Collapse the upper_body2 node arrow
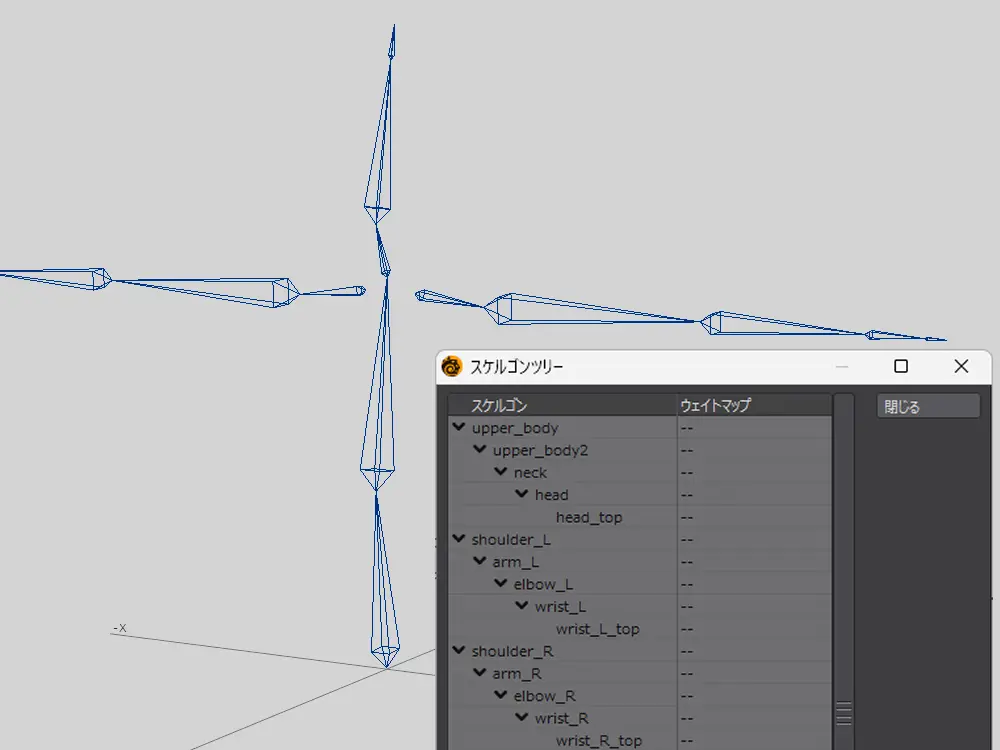The width and height of the screenshot is (1000, 750). coord(480,449)
